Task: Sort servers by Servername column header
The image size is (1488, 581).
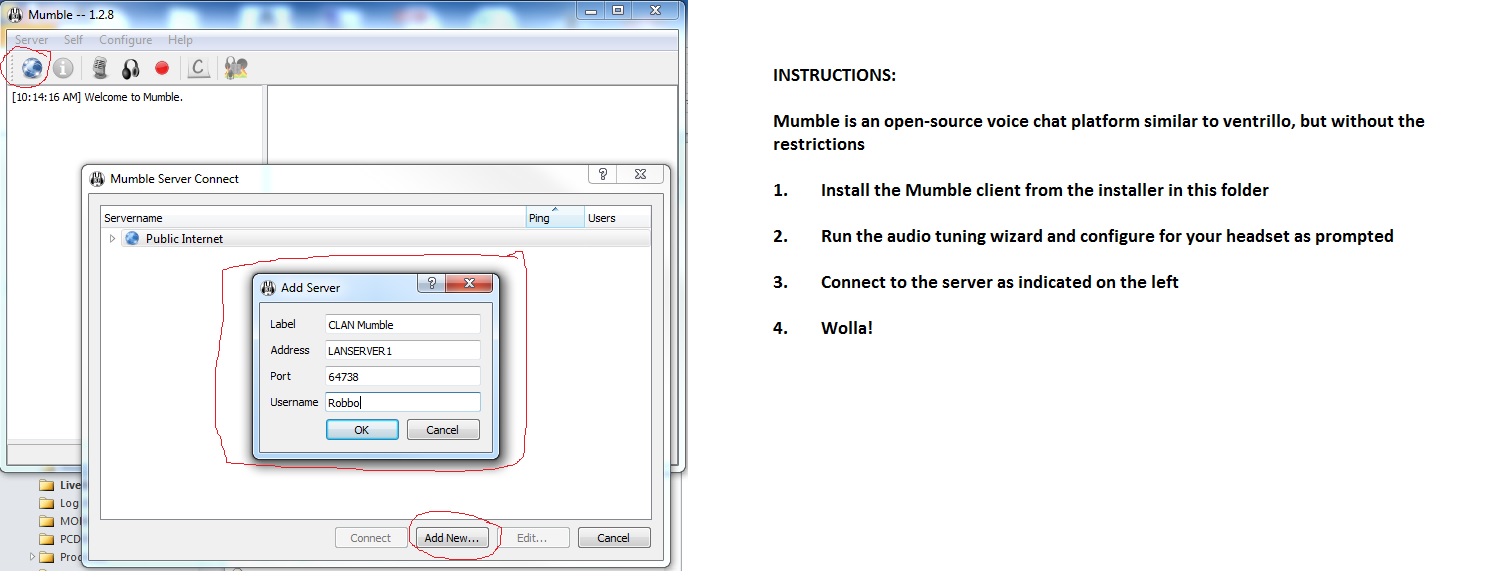Action: tap(313, 218)
